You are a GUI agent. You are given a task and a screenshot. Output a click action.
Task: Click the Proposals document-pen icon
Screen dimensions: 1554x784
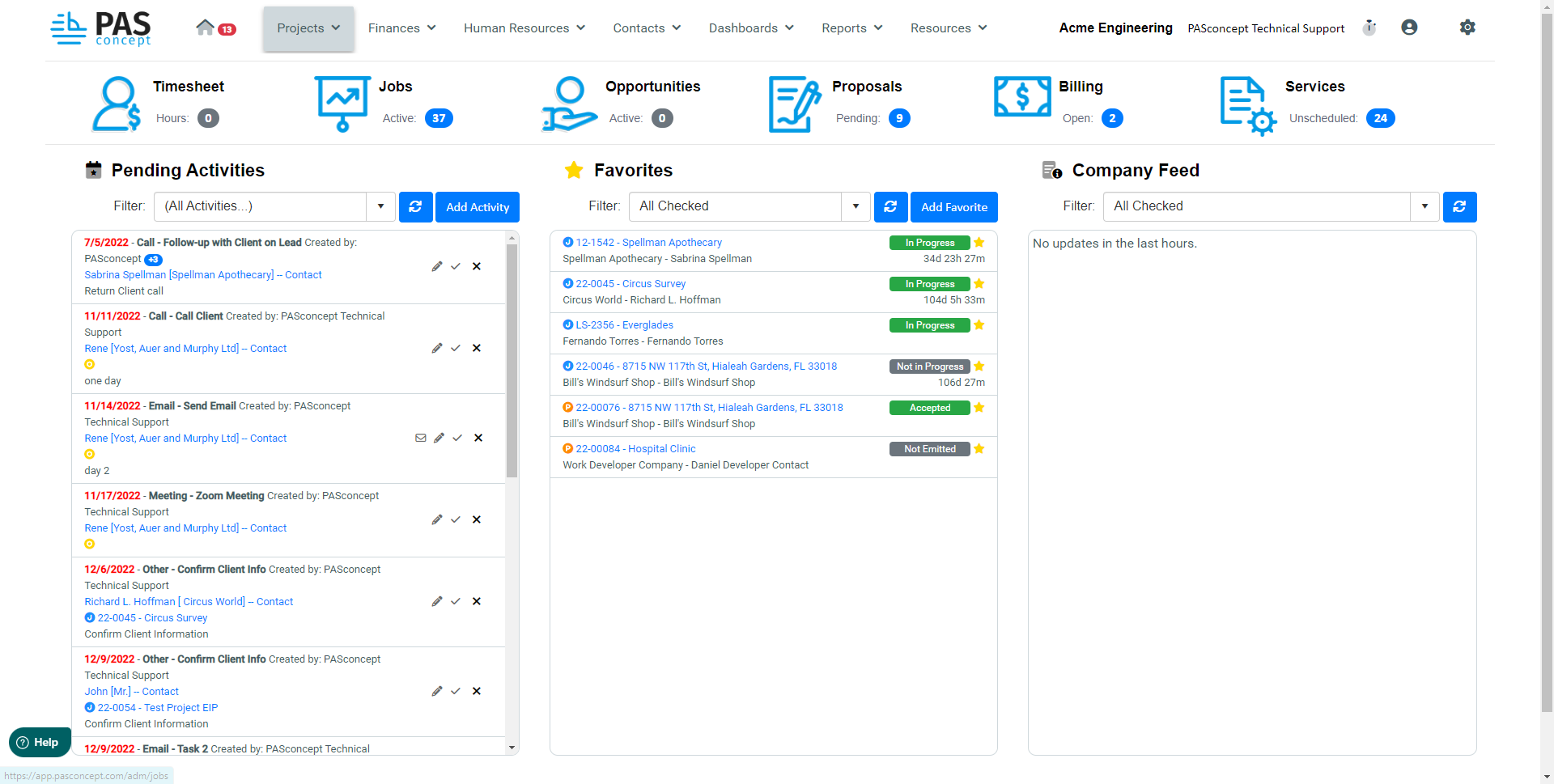795,104
